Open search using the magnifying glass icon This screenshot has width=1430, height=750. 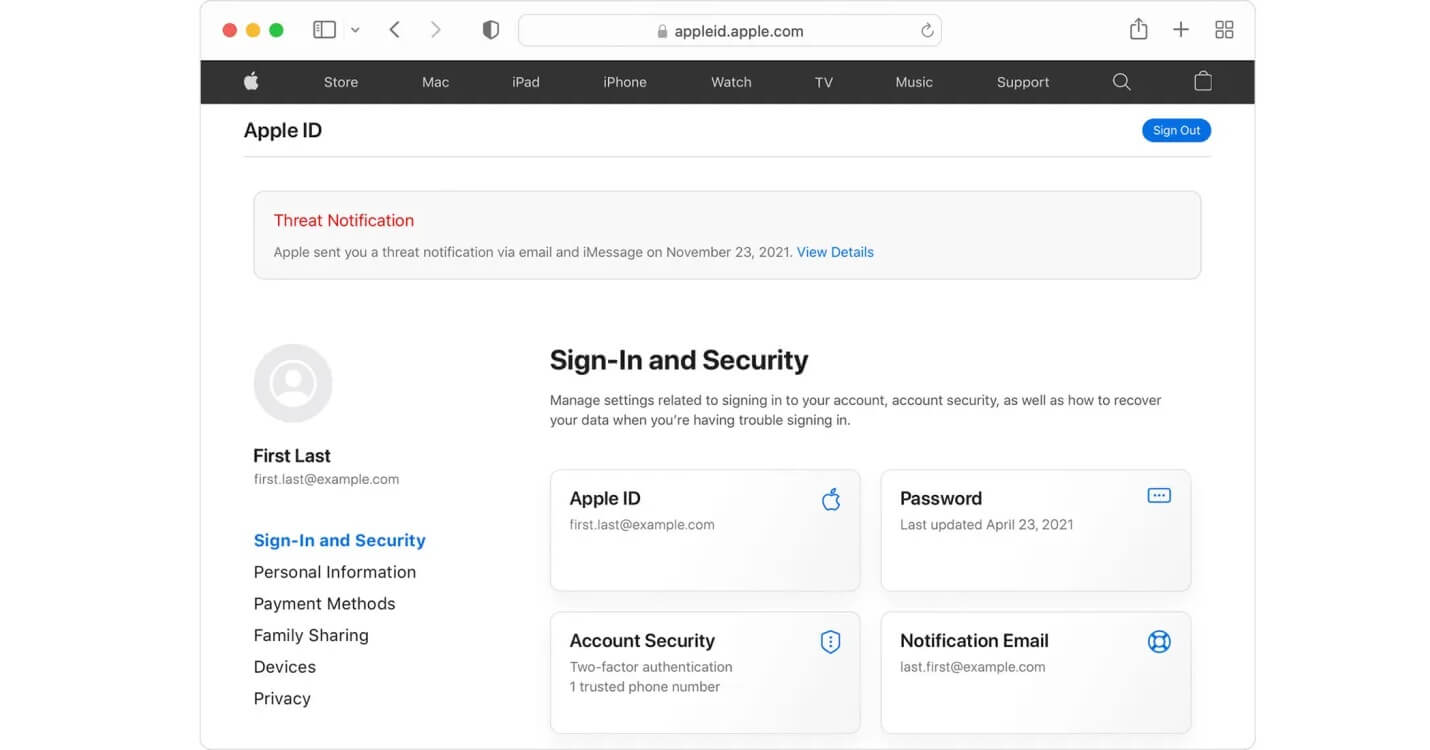point(1121,81)
